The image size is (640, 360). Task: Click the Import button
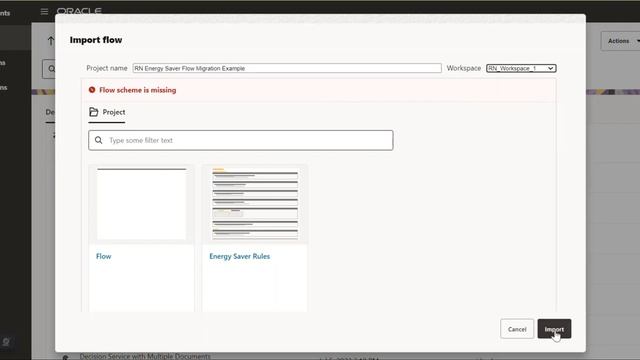coord(554,329)
